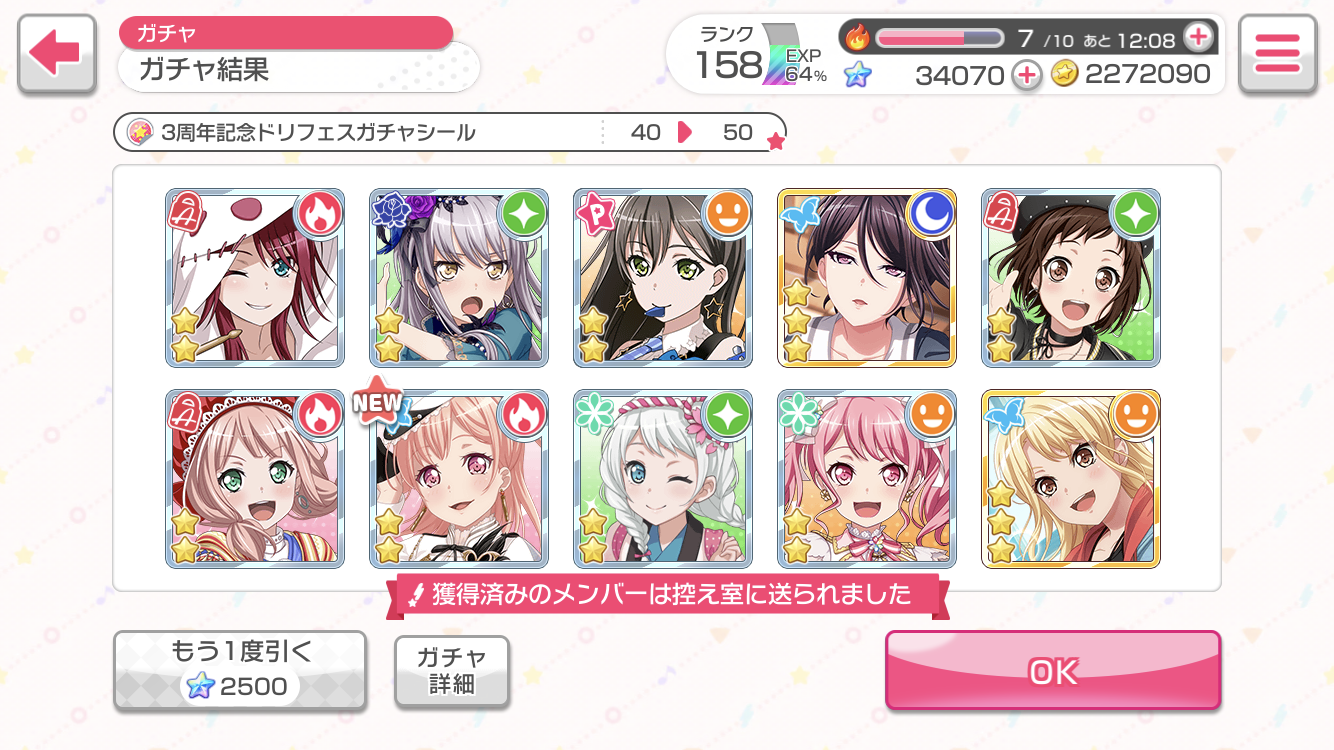Viewport: 1334px width, 750px height.
Task: Tap the pink star sticker icon
Action: point(141,132)
